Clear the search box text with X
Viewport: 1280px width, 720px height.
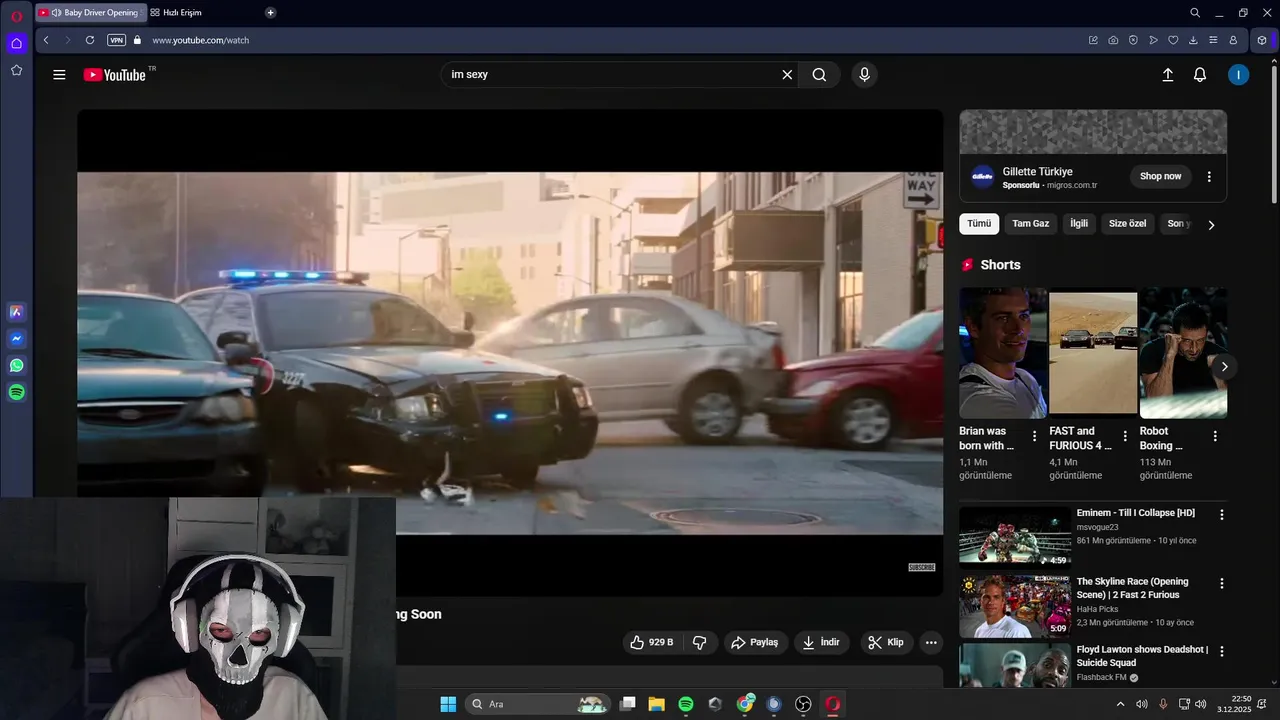[787, 75]
